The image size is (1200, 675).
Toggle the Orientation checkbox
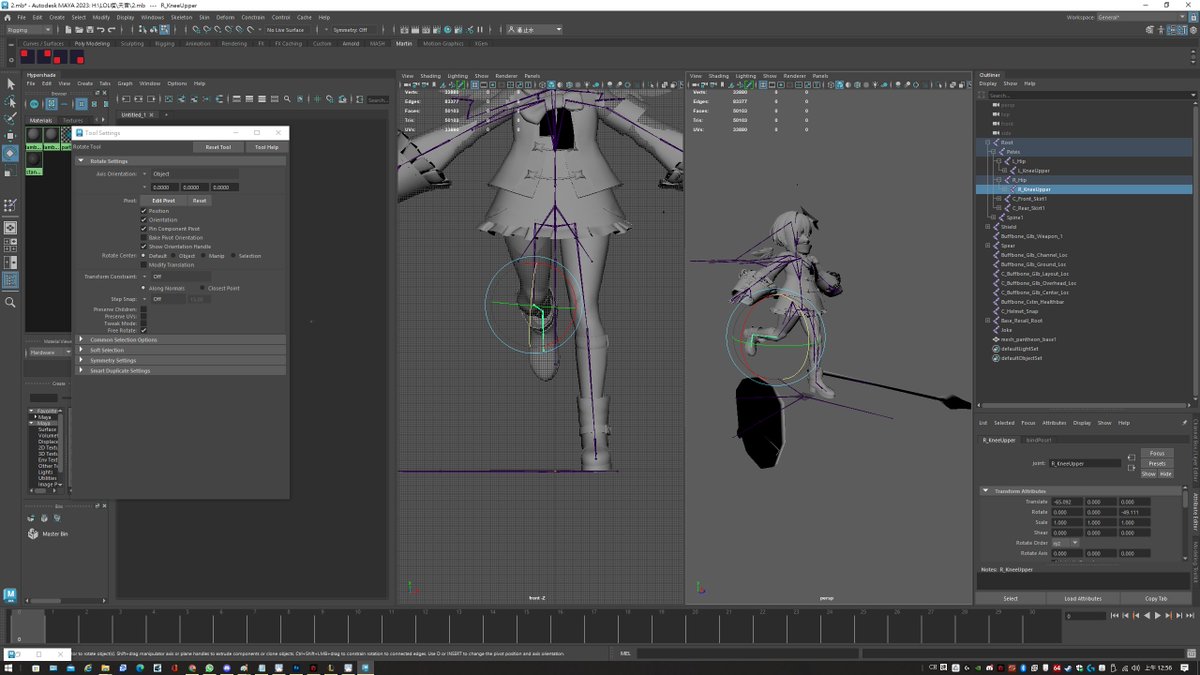pos(144,220)
